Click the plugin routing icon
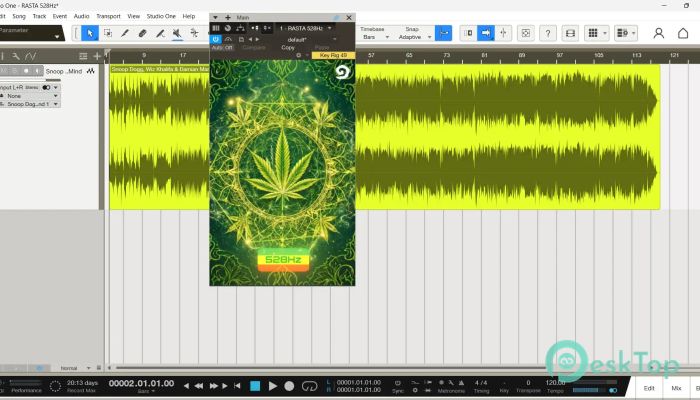 240,28
